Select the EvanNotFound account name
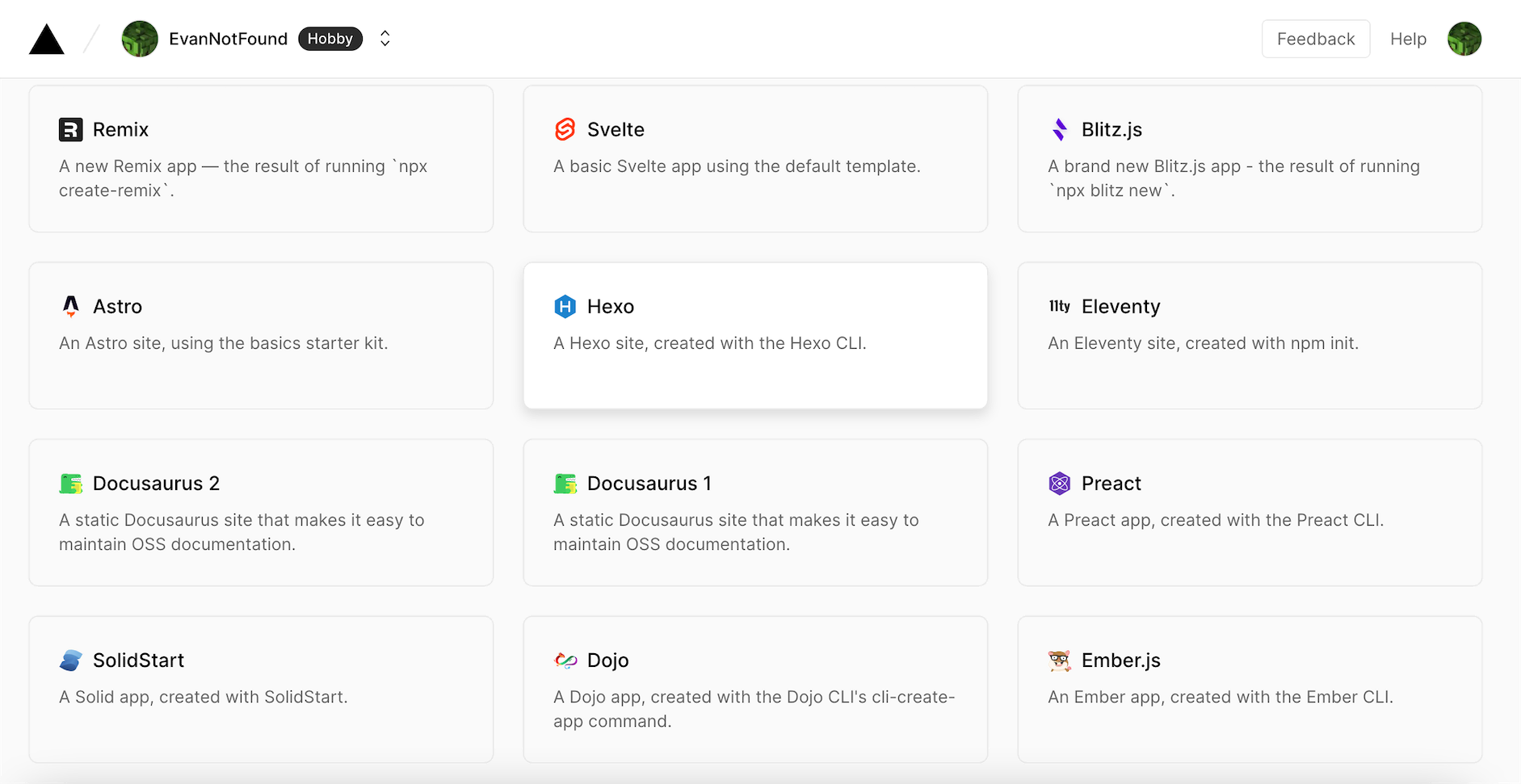 pyautogui.click(x=228, y=39)
